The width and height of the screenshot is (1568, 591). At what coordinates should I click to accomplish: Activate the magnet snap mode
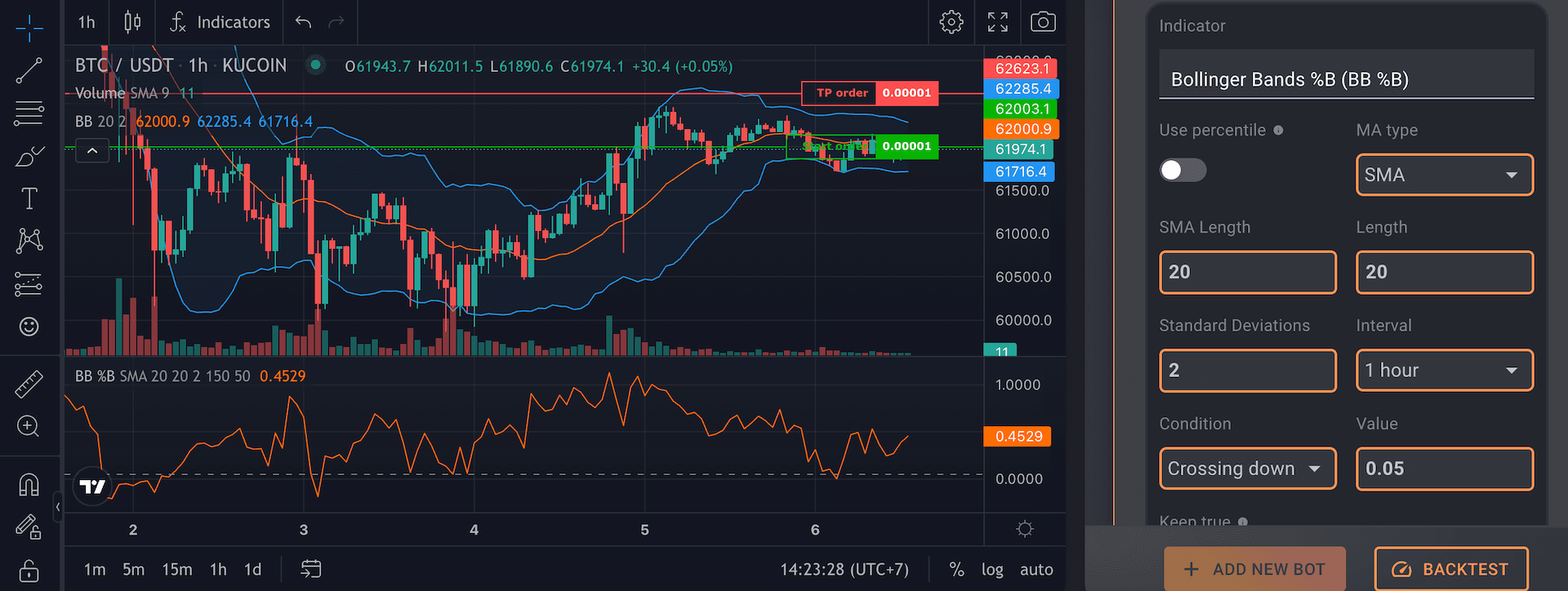point(29,485)
